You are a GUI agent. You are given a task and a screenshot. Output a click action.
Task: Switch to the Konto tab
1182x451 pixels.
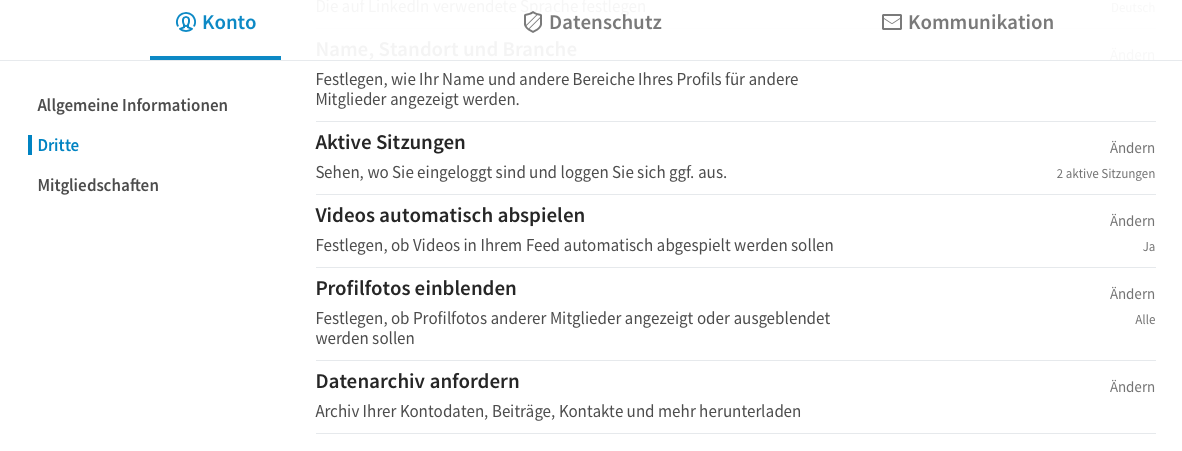(x=216, y=23)
